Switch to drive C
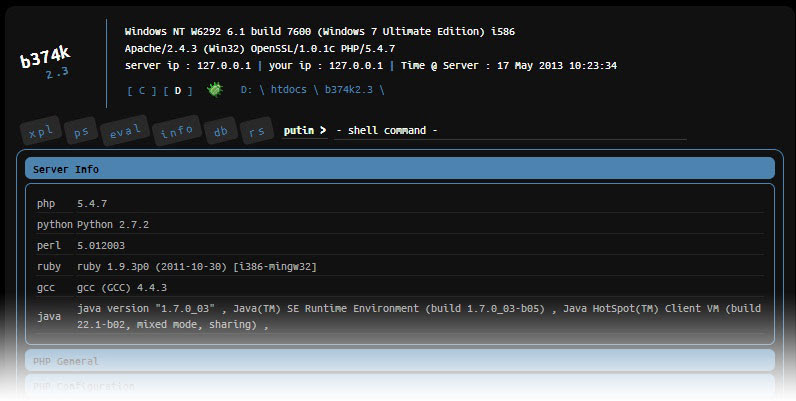 [142, 91]
